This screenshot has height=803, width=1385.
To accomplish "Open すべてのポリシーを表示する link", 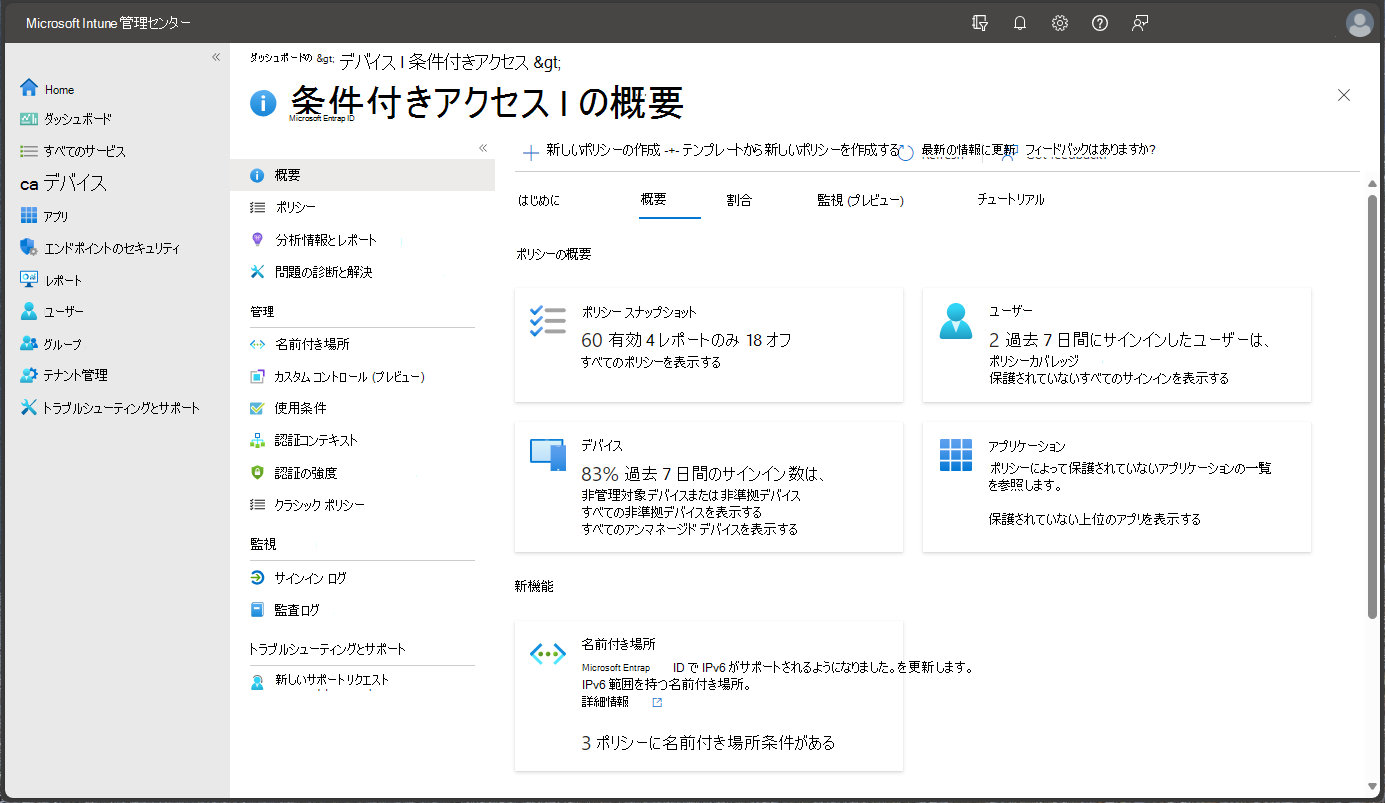I will 651,362.
